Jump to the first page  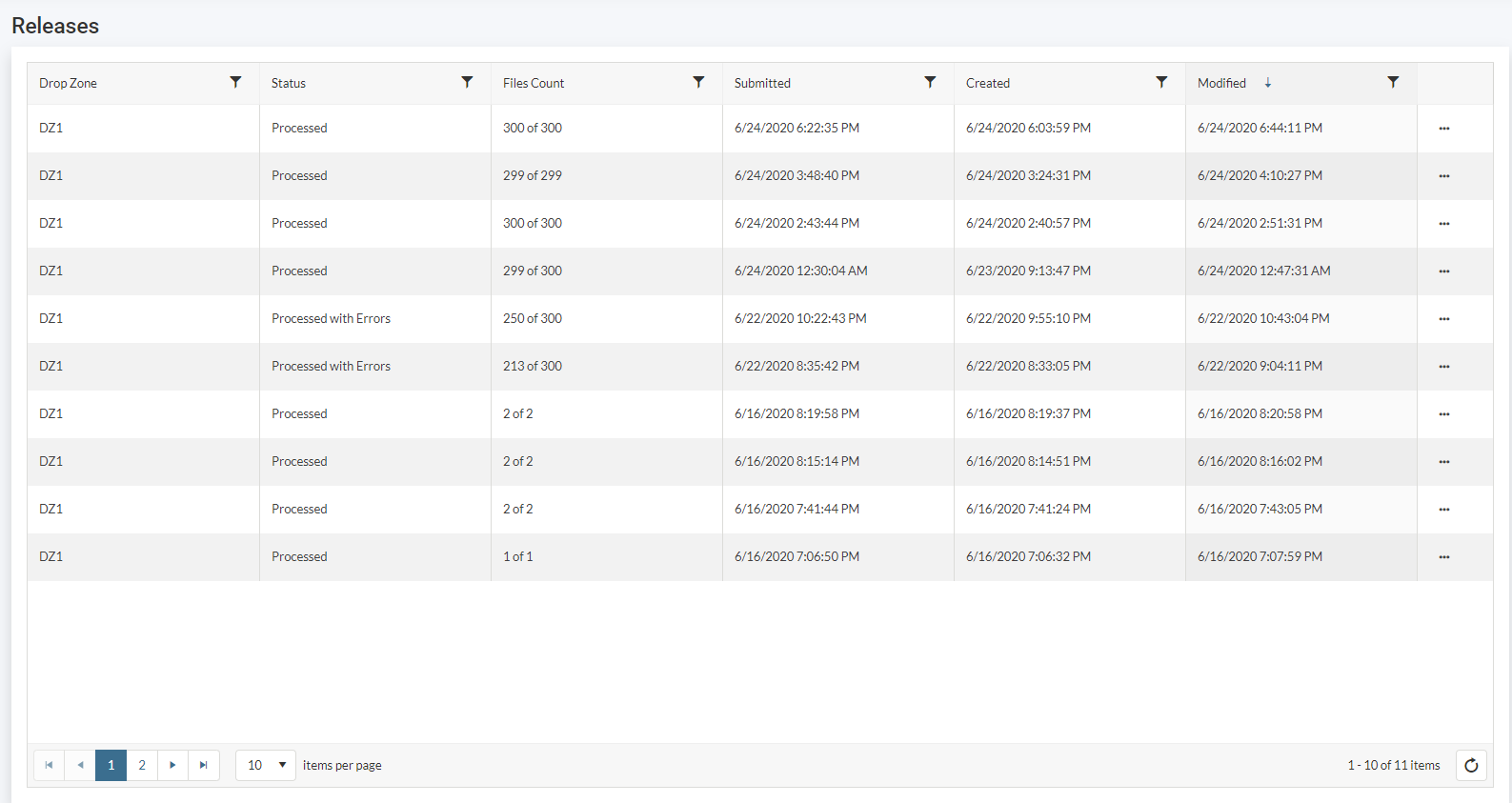[50, 765]
